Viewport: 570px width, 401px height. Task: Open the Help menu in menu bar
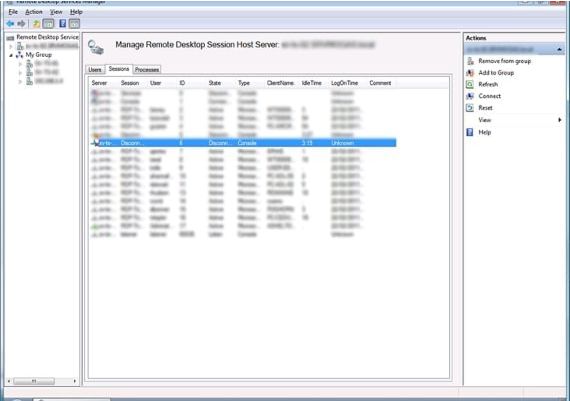coord(76,12)
